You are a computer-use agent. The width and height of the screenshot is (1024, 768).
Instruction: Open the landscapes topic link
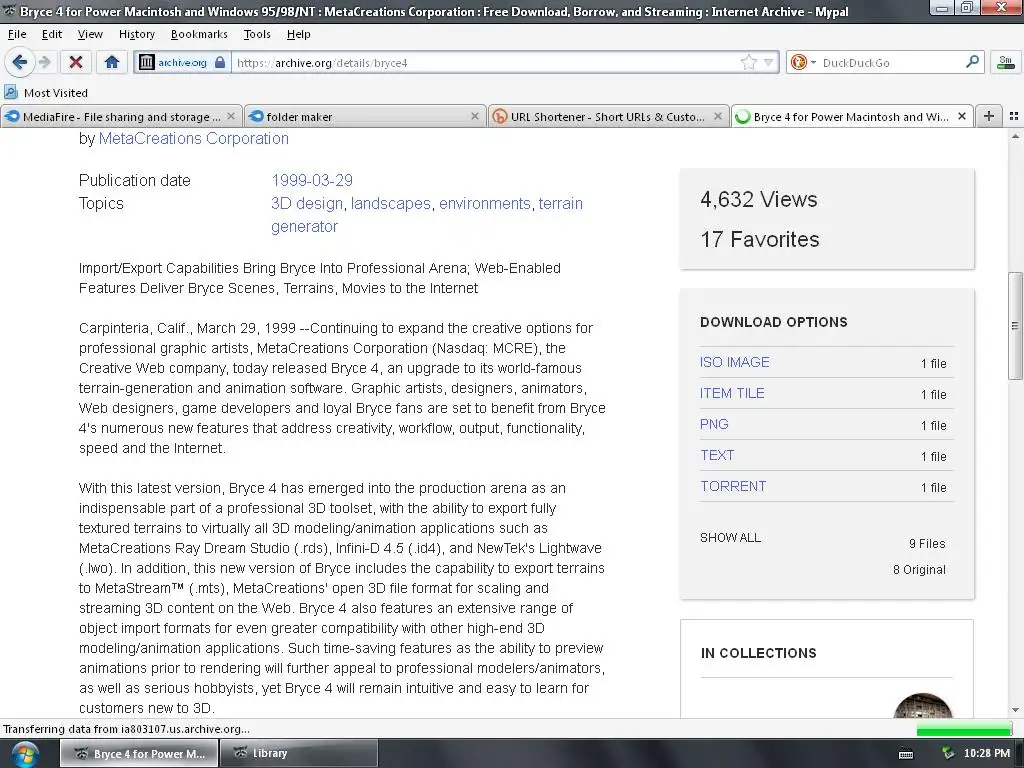pos(391,204)
